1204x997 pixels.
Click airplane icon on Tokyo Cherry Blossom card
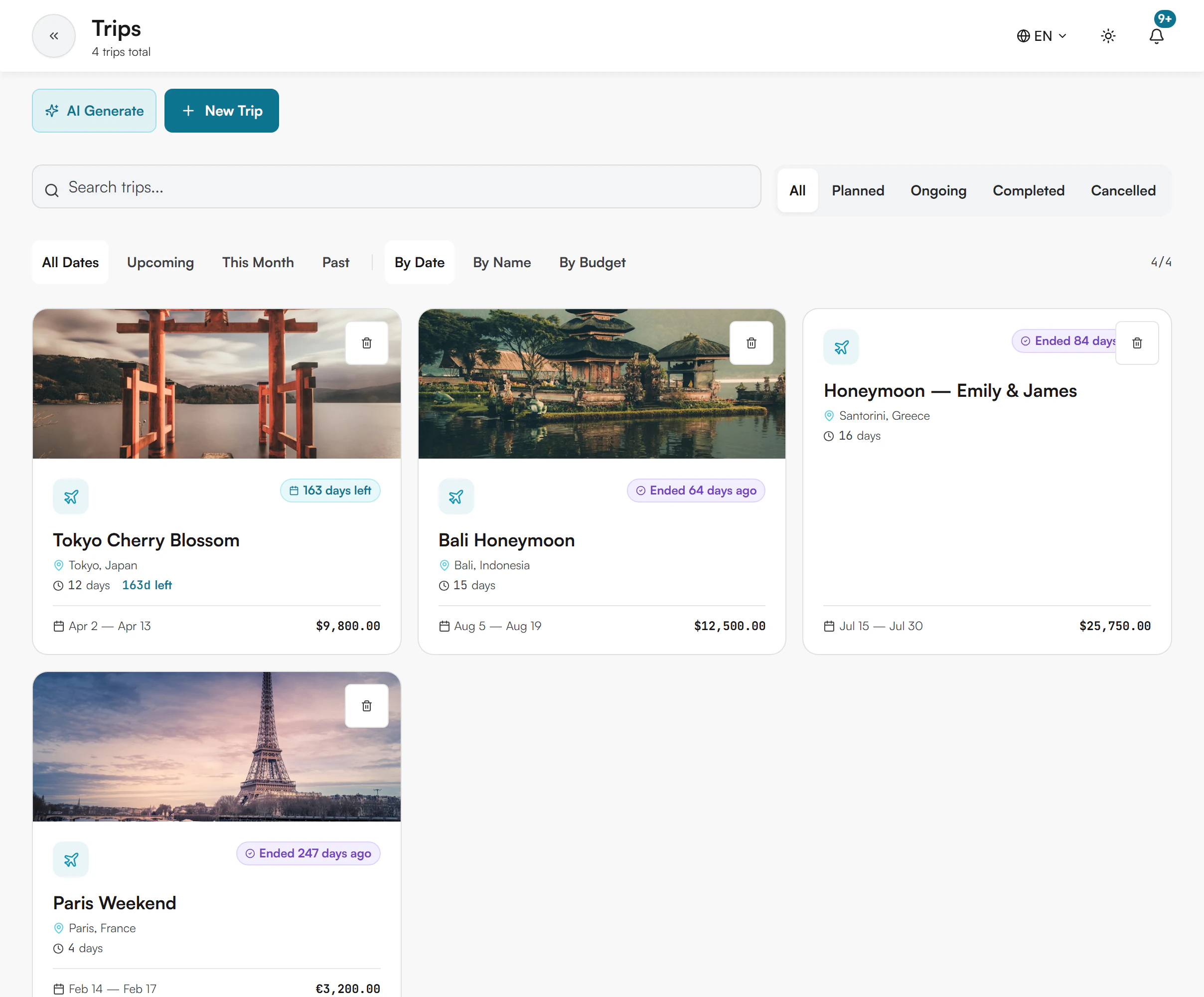pos(71,497)
